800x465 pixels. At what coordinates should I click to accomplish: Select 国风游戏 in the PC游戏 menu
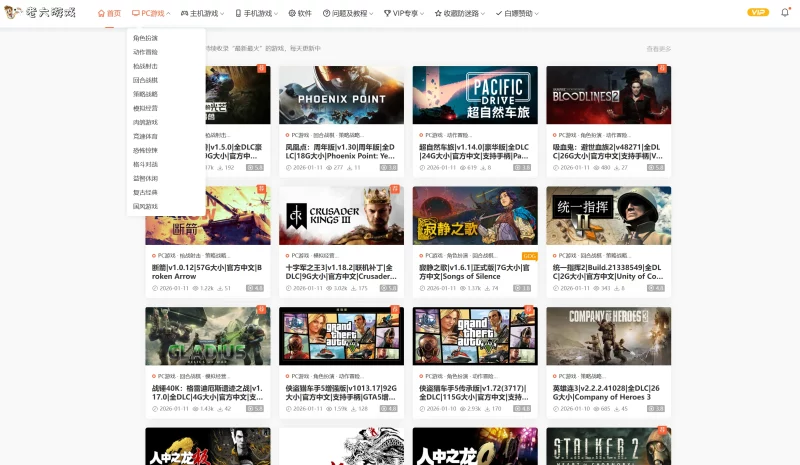145,206
